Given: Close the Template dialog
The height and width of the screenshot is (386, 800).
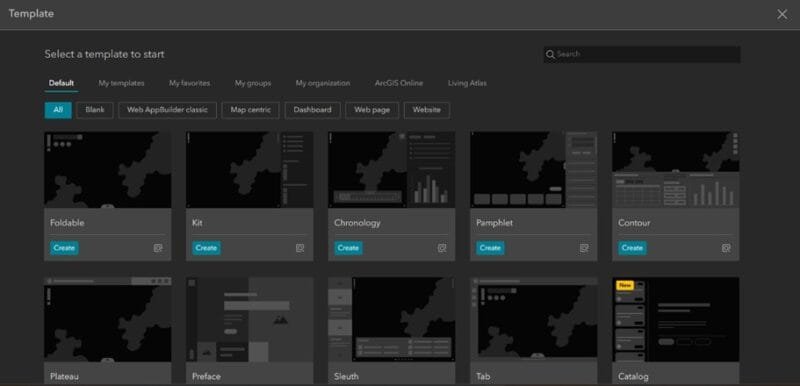Looking at the screenshot, I should pyautogui.click(x=782, y=14).
